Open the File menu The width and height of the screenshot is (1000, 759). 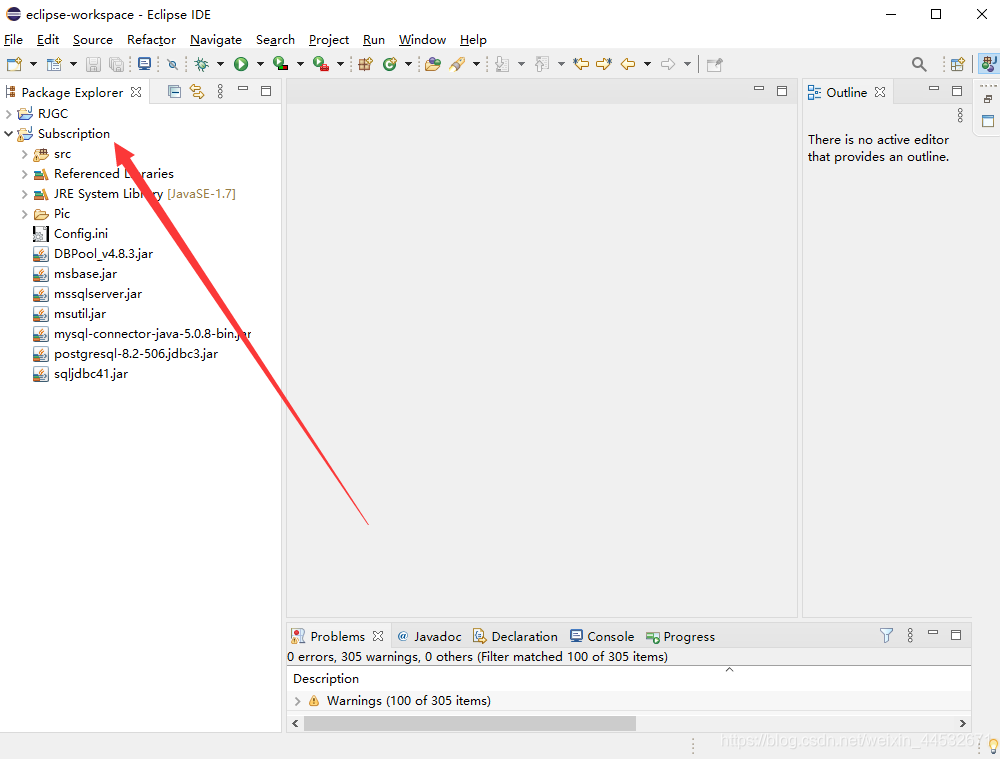click(x=13, y=40)
